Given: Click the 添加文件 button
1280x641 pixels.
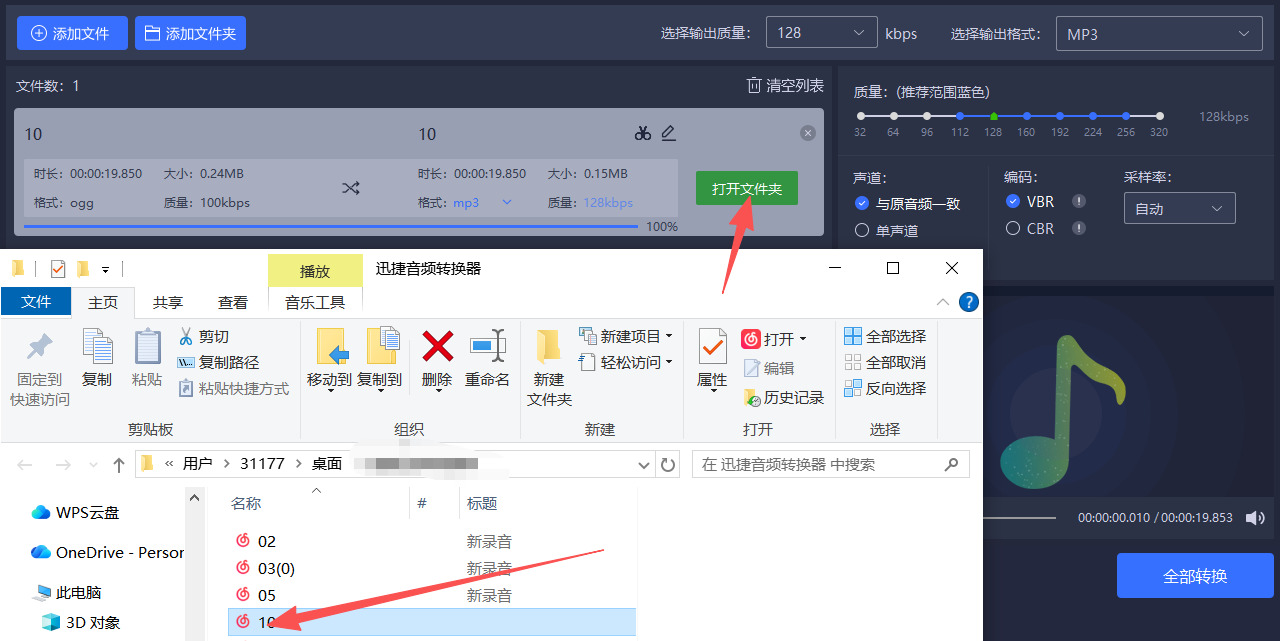Looking at the screenshot, I should coord(72,33).
